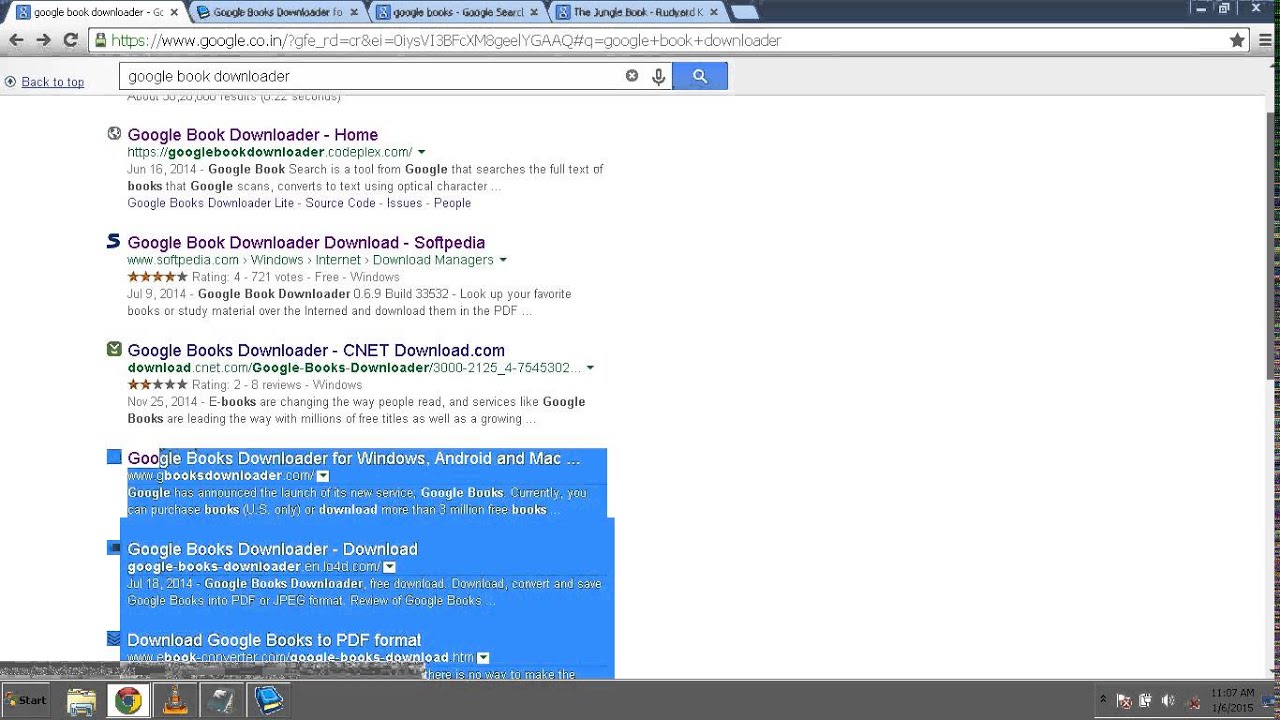
Task: Close the 'The Jungle Book' tab
Action: tap(713, 13)
